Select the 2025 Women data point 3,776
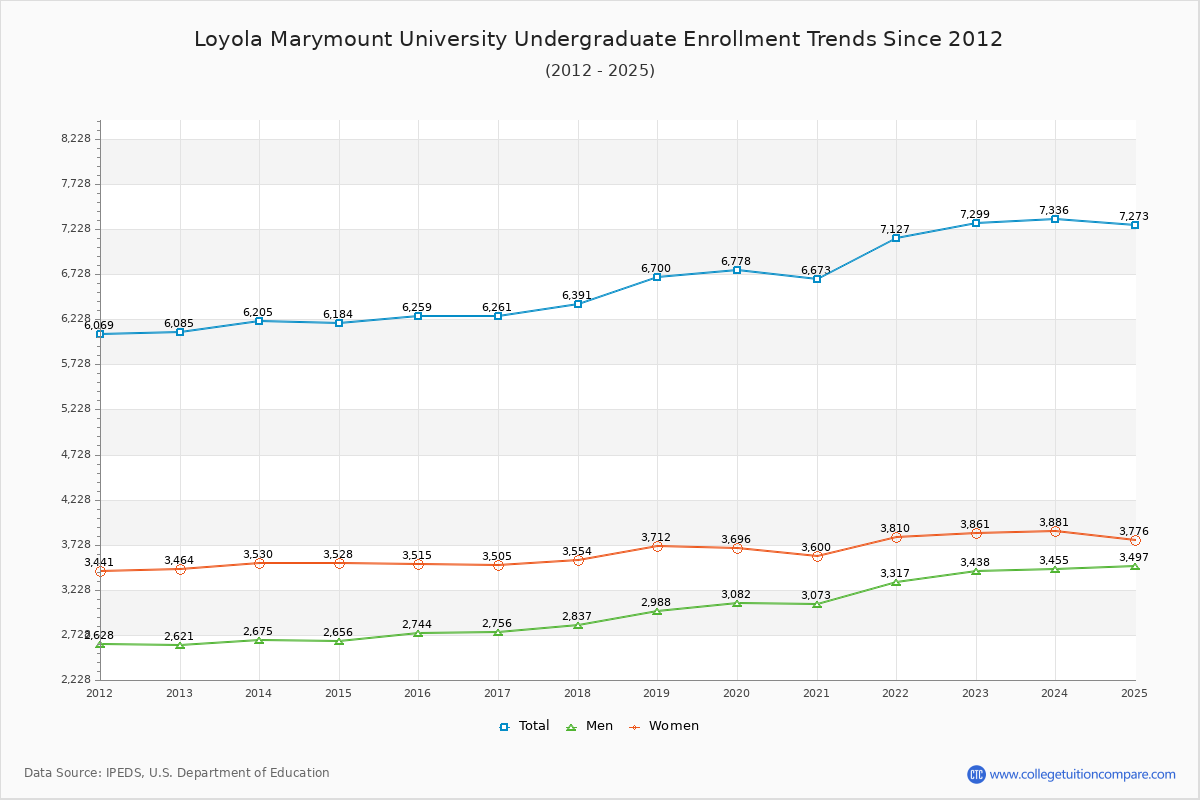 [1135, 540]
